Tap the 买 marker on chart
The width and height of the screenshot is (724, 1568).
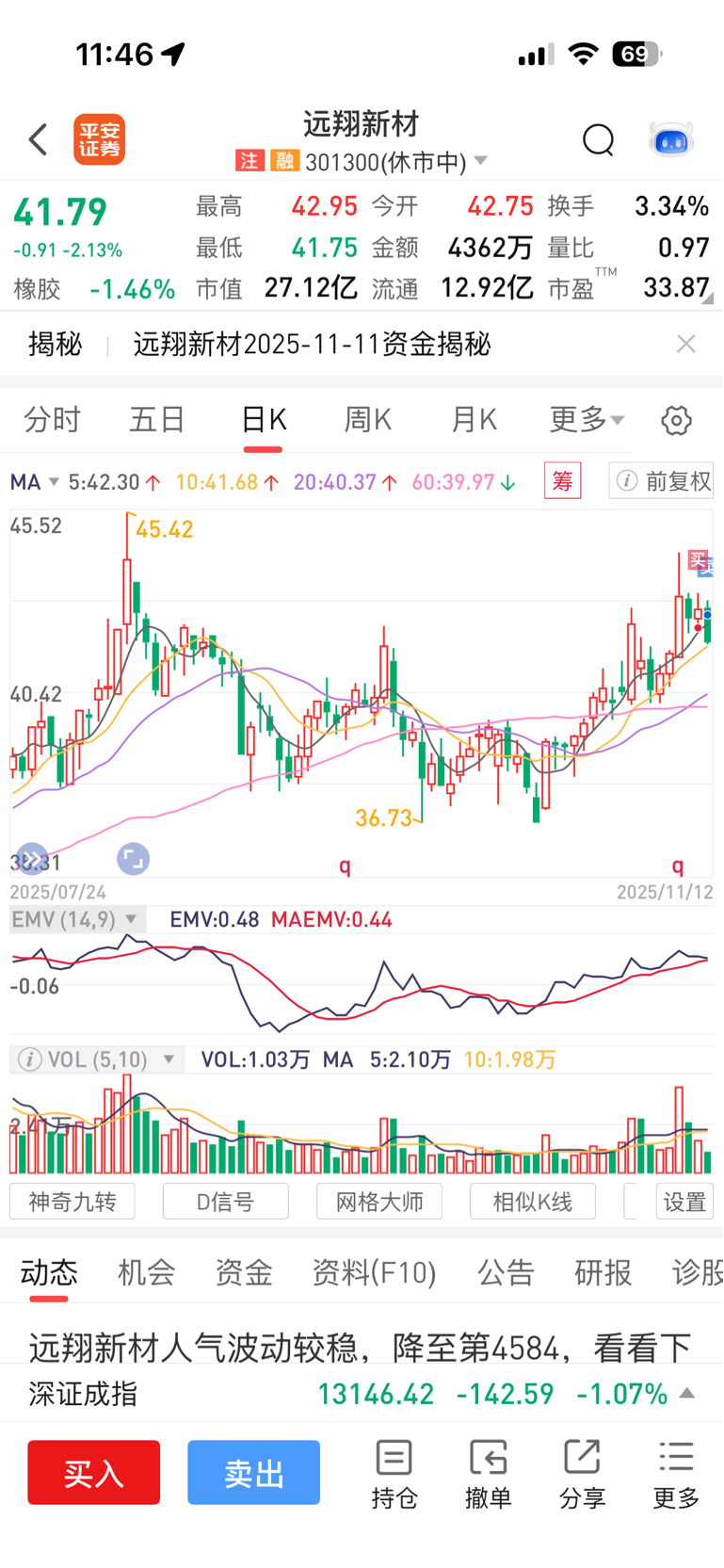coord(697,560)
